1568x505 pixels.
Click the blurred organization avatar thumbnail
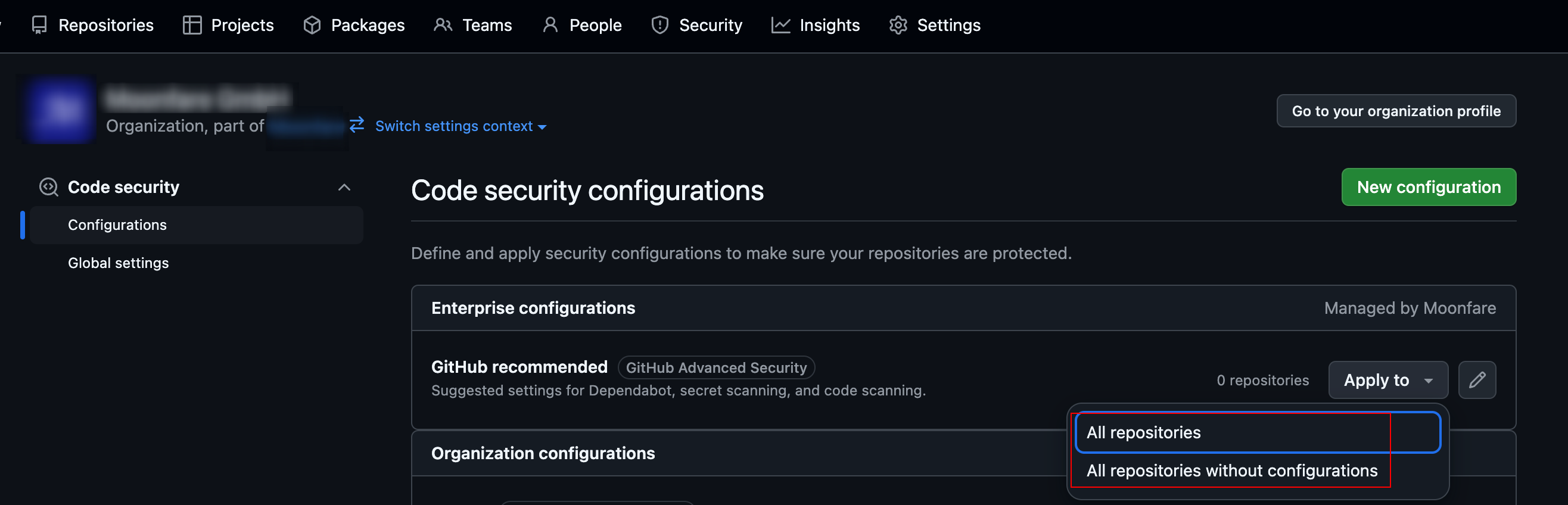coord(59,110)
